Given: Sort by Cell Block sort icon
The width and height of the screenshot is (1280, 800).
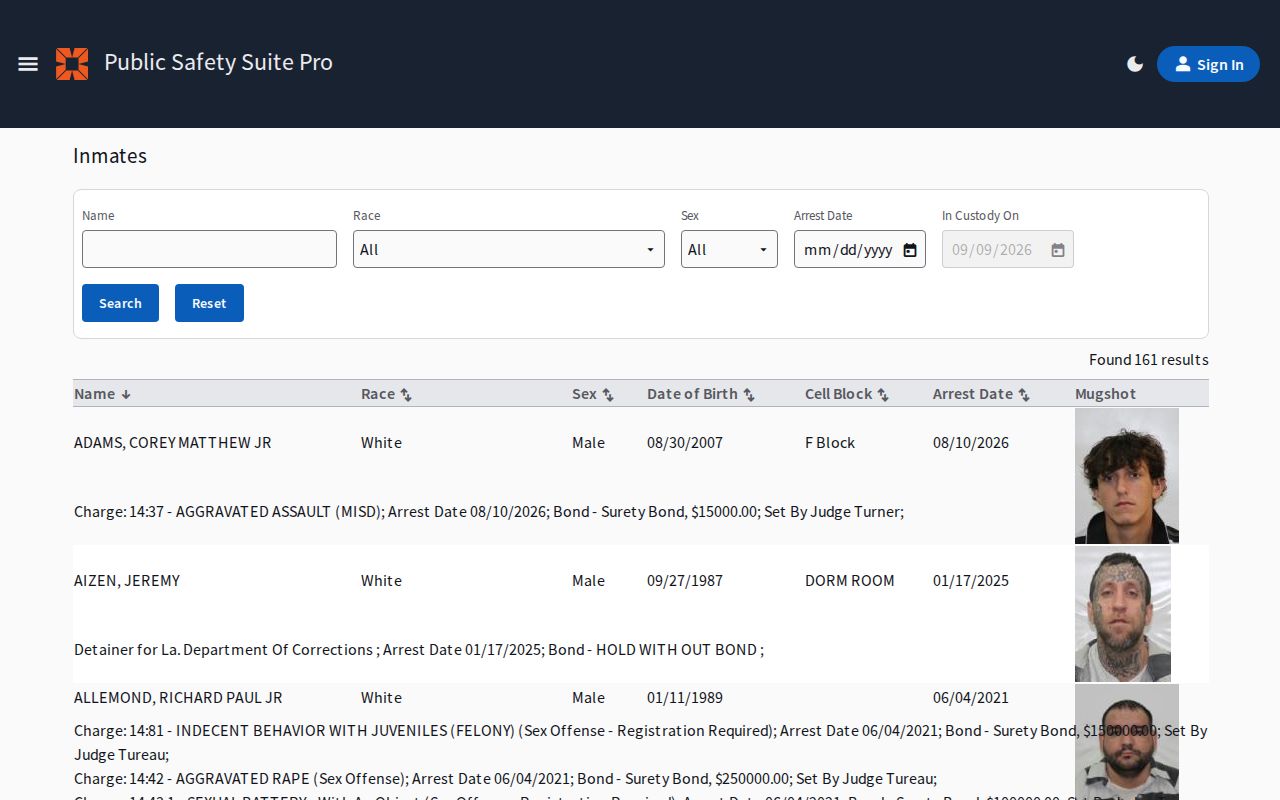Looking at the screenshot, I should click(883, 395).
